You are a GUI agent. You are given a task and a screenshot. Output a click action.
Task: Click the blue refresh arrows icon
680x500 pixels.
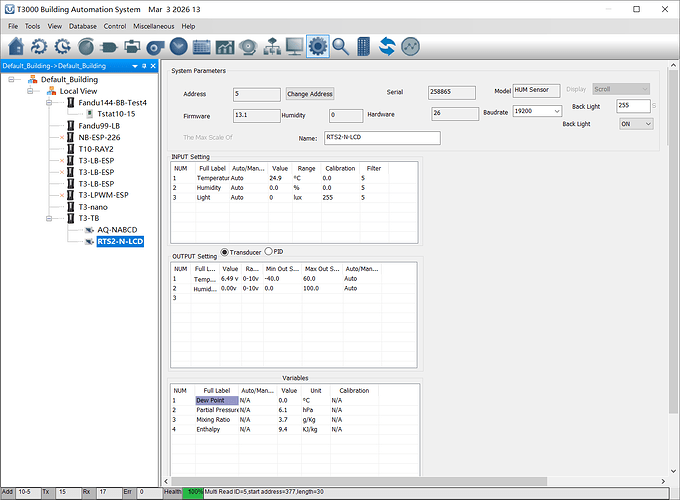pos(387,46)
